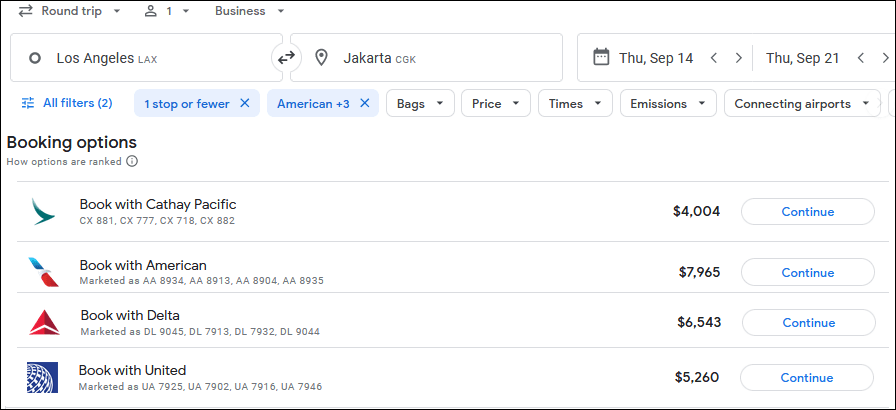Open the Connecting airports filter dropdown
Screen dimensions: 896x410
pyautogui.click(x=802, y=103)
